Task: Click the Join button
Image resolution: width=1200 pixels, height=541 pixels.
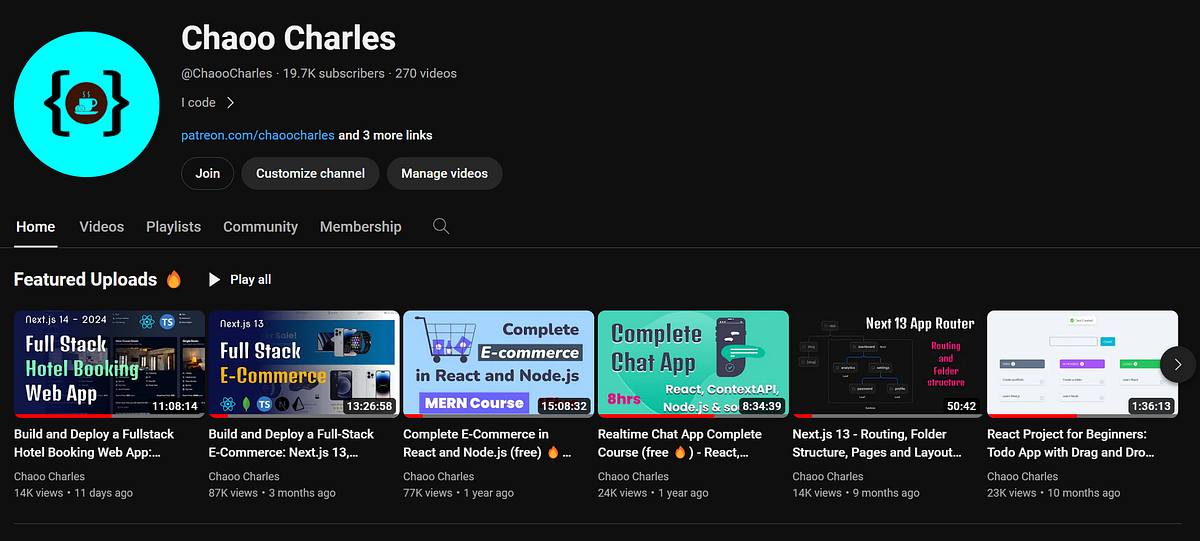Action: pyautogui.click(x=208, y=173)
